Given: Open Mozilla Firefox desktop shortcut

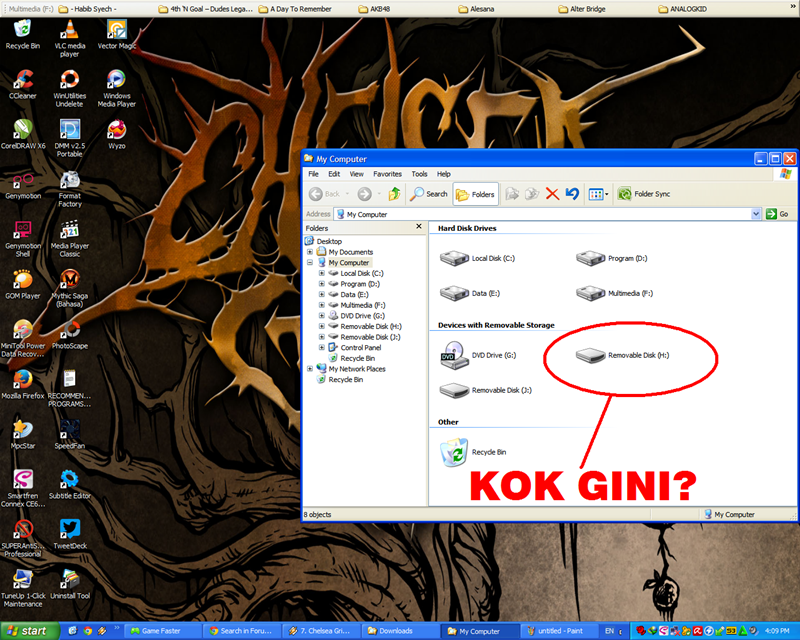Looking at the screenshot, I should (22, 384).
